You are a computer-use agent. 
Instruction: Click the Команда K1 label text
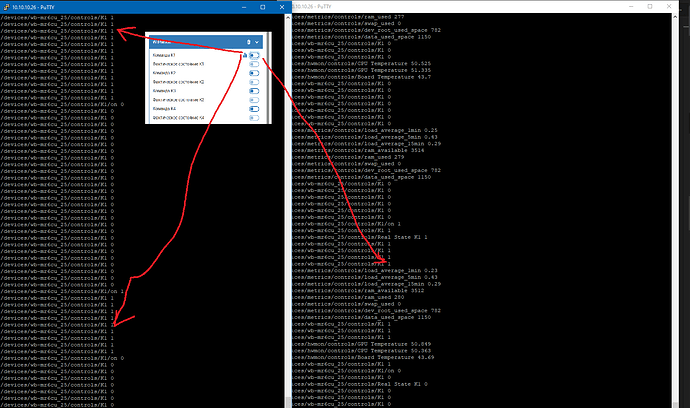[162, 56]
